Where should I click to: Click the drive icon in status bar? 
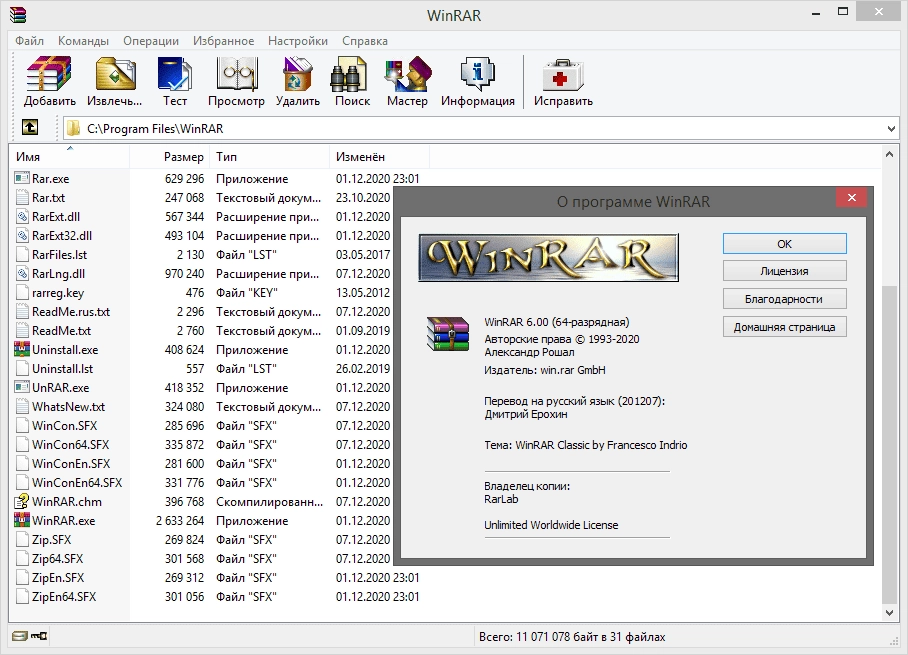click(x=20, y=636)
